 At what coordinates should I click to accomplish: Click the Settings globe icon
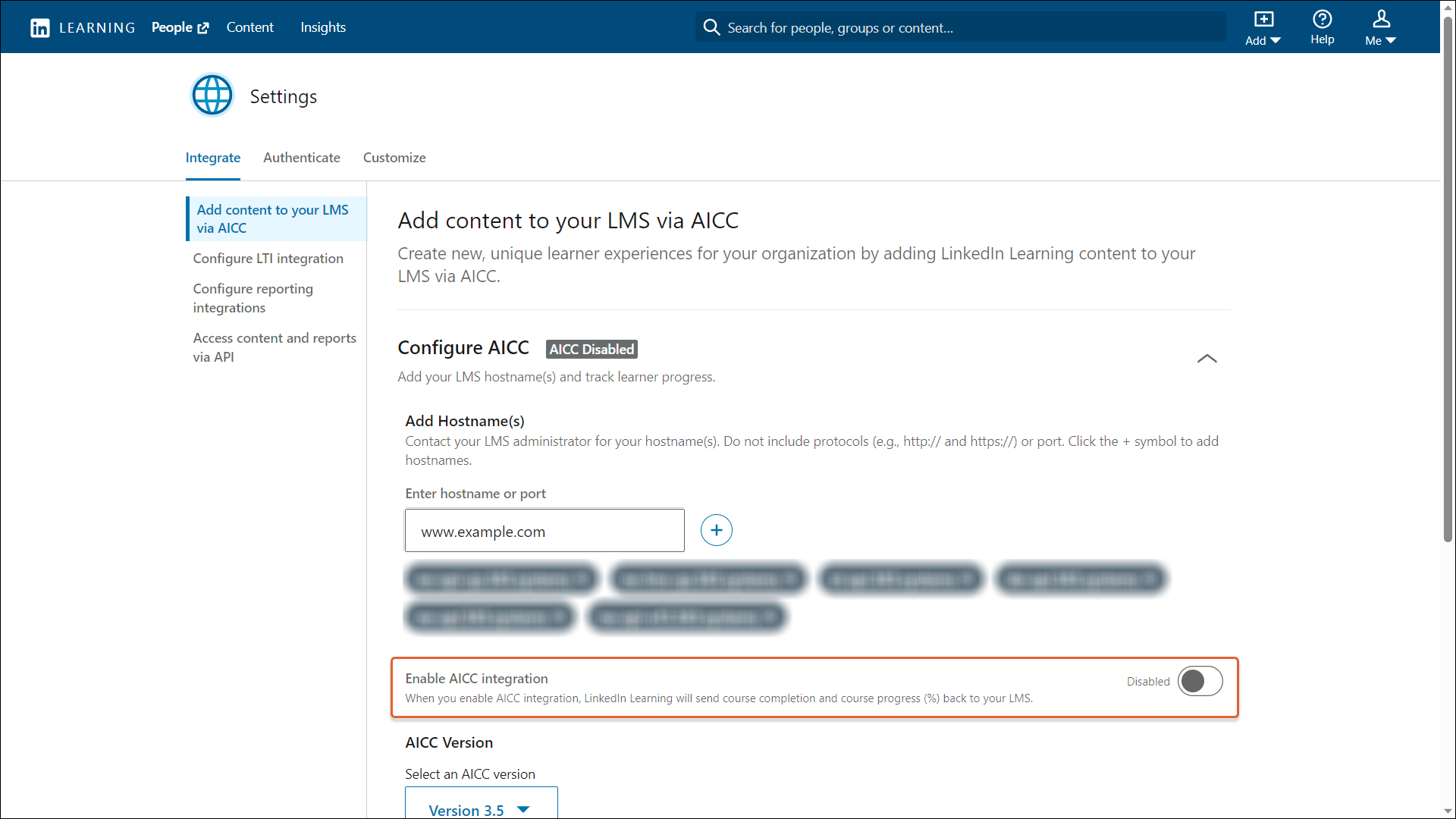[x=212, y=96]
